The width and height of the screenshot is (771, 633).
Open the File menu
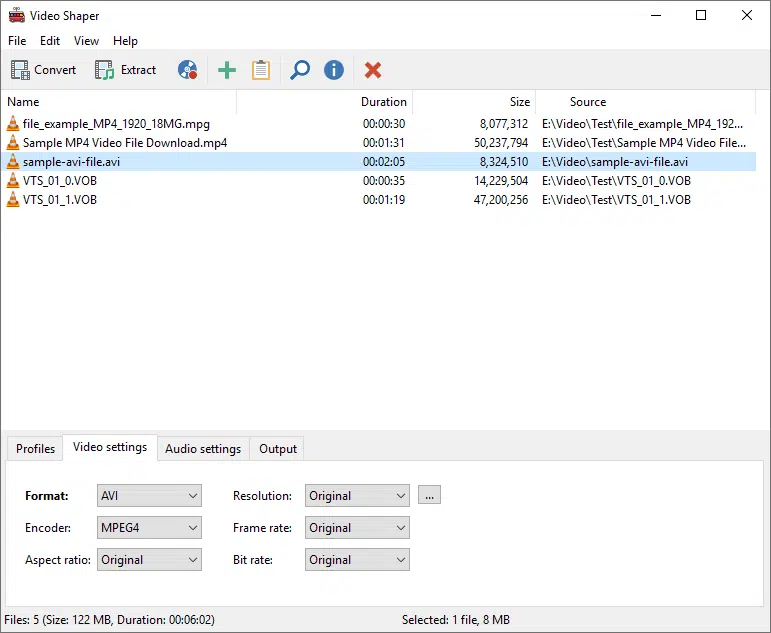[x=17, y=41]
